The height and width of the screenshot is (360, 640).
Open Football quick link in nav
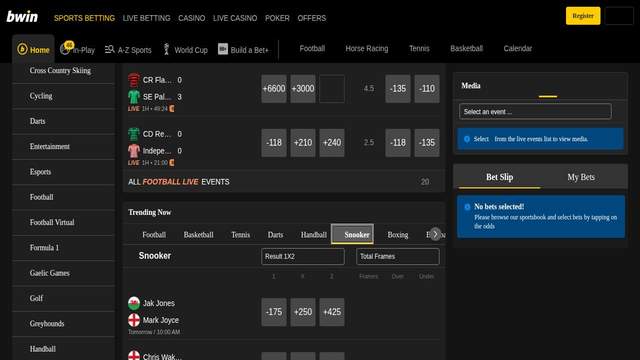coord(312,49)
